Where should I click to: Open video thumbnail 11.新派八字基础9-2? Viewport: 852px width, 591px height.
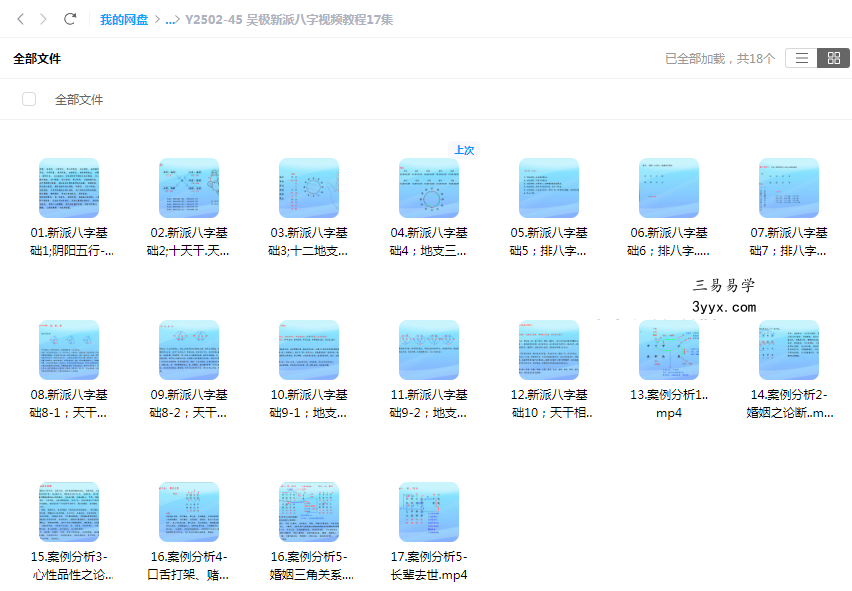[x=429, y=350]
